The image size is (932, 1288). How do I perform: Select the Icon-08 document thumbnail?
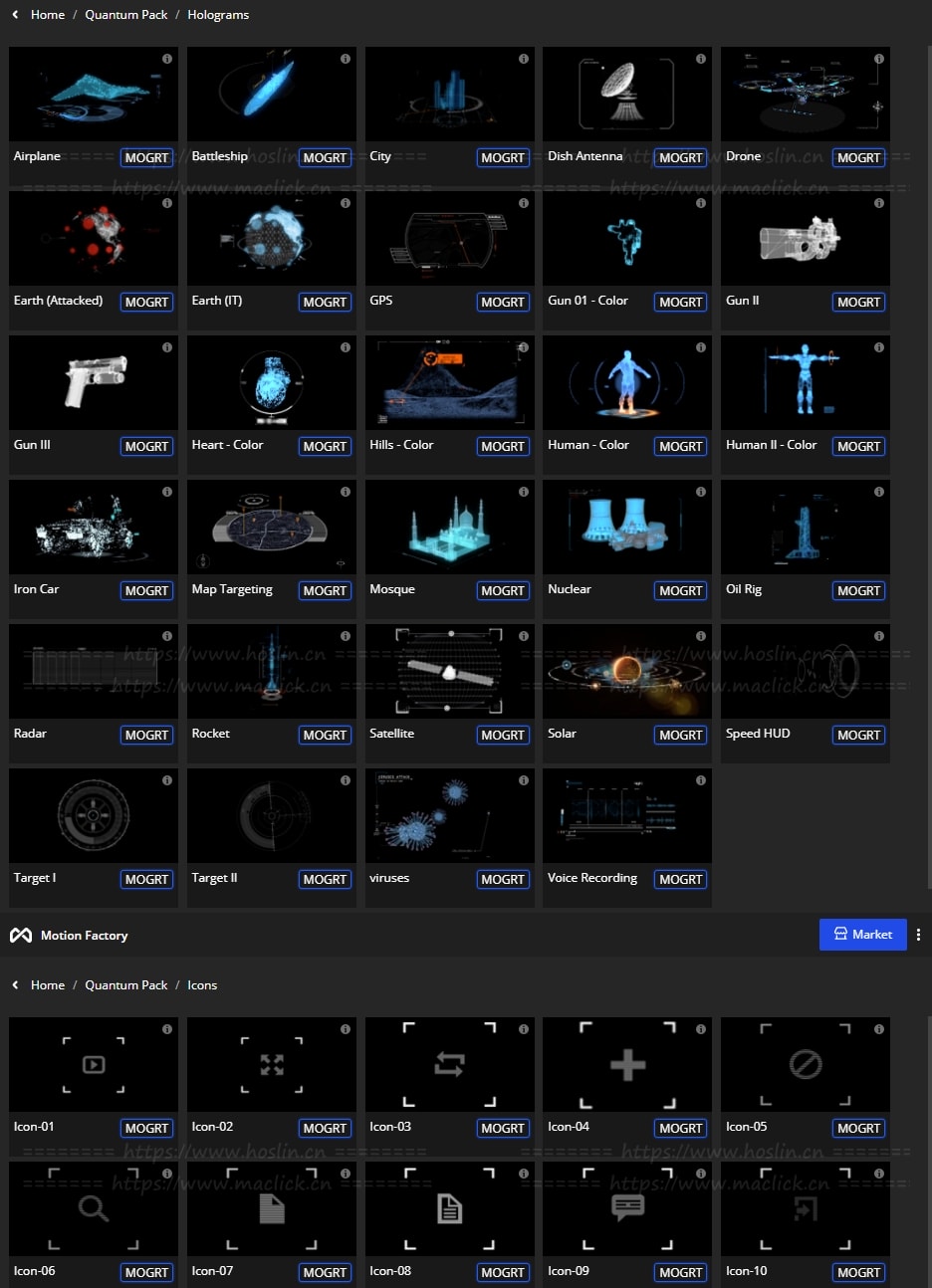450,1209
